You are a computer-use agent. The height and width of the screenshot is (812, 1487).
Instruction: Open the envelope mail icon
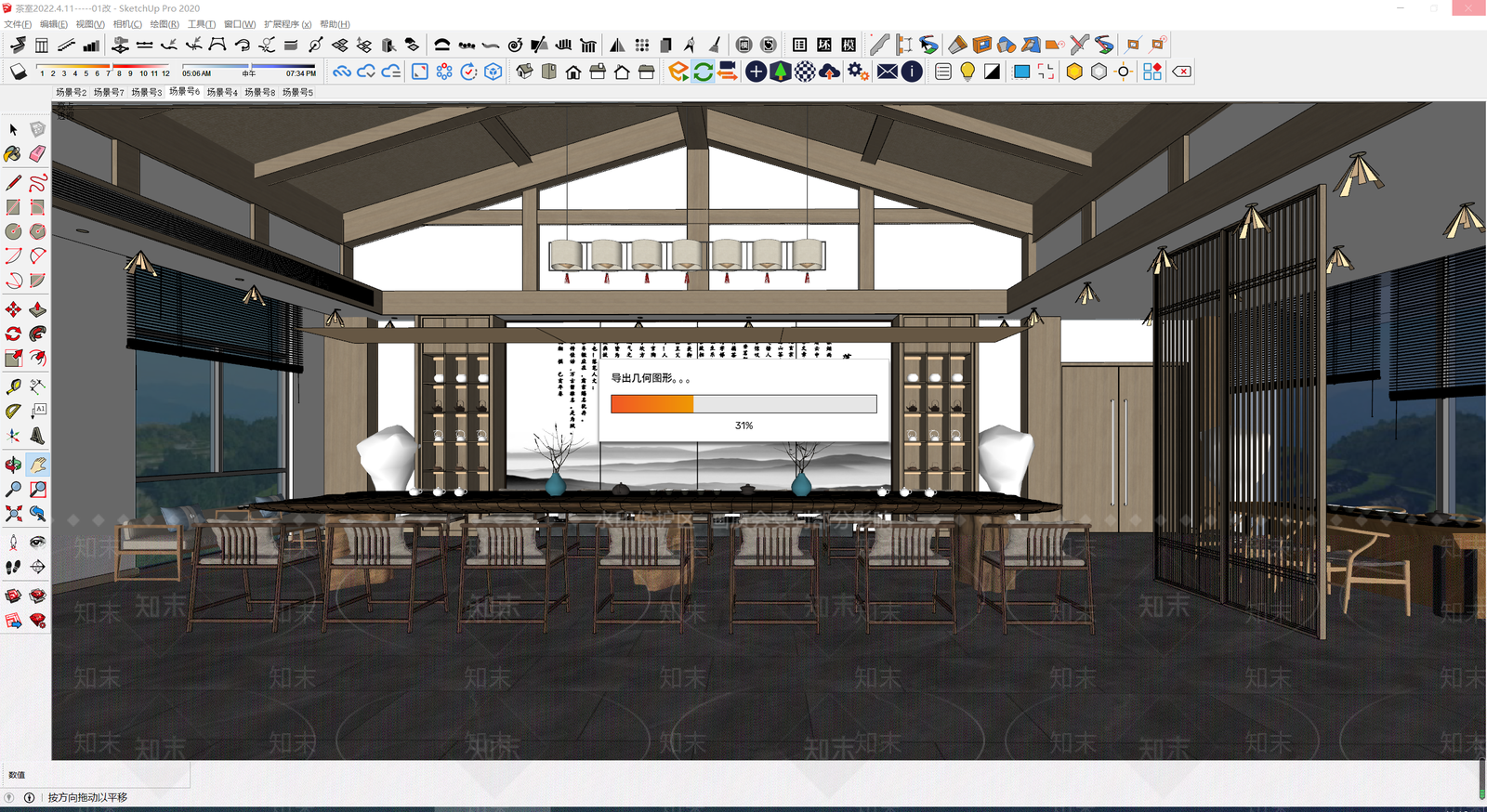pyautogui.click(x=888, y=72)
